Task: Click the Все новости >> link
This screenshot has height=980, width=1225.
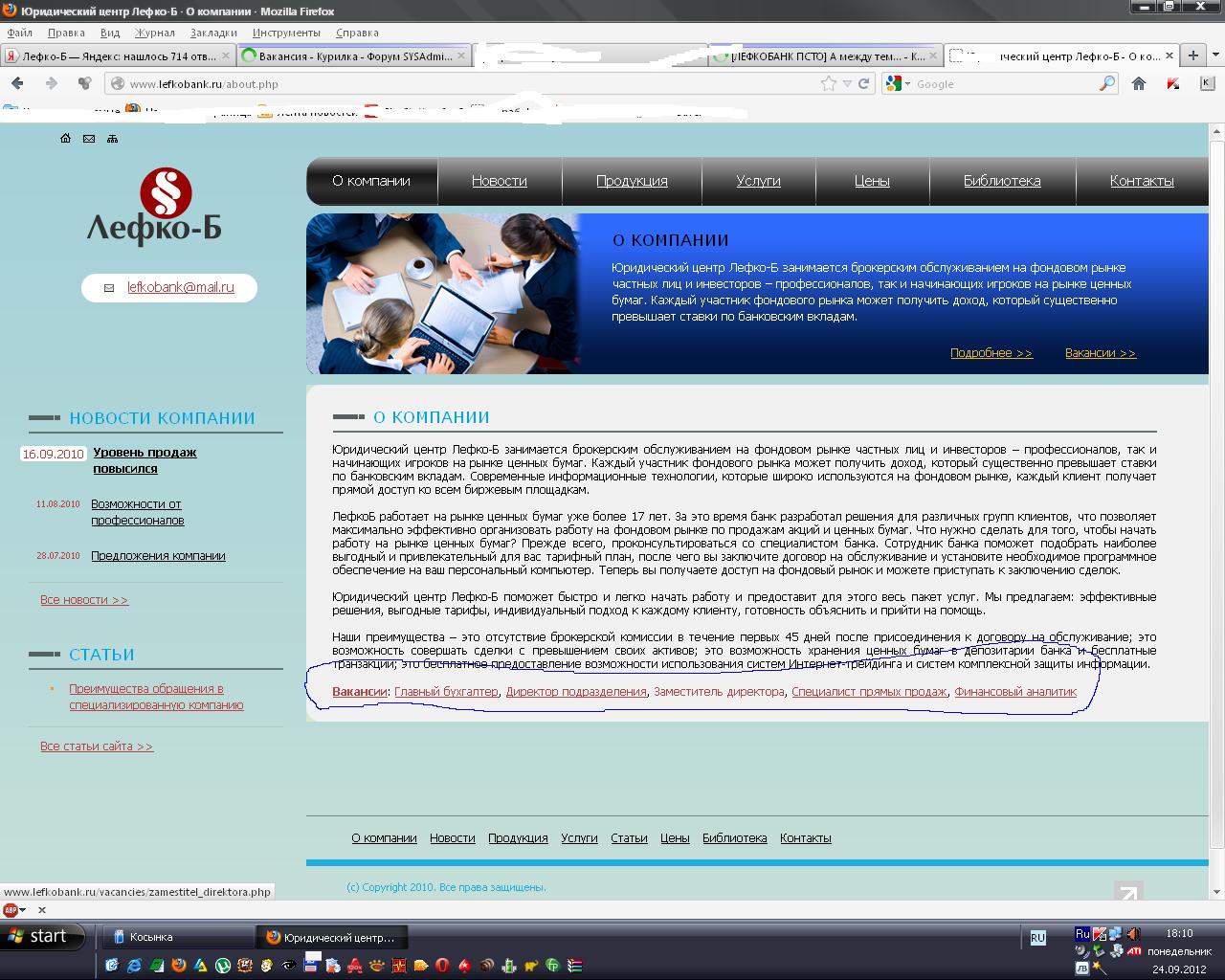Action: (x=84, y=600)
